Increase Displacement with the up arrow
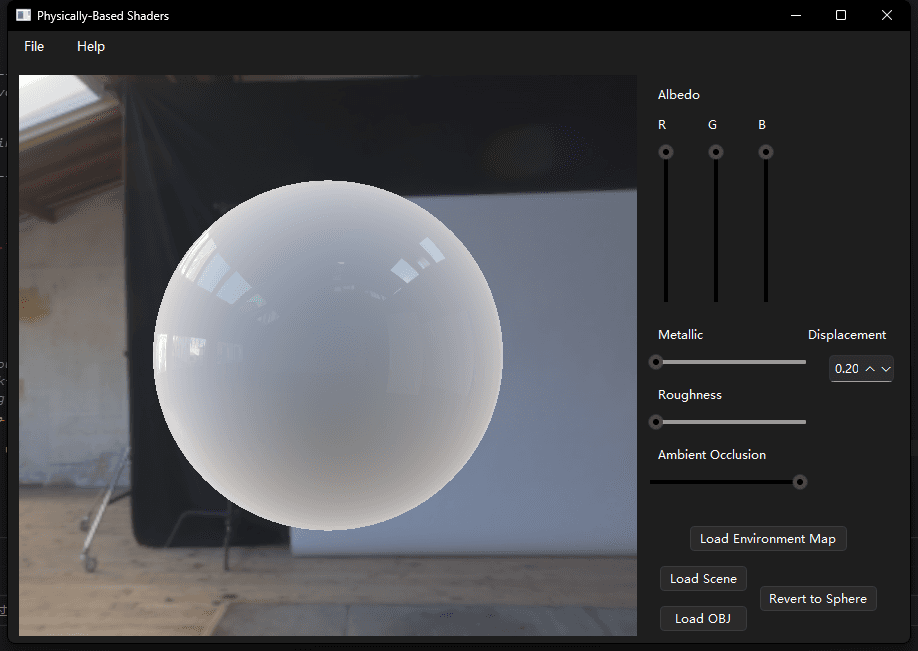 click(870, 369)
